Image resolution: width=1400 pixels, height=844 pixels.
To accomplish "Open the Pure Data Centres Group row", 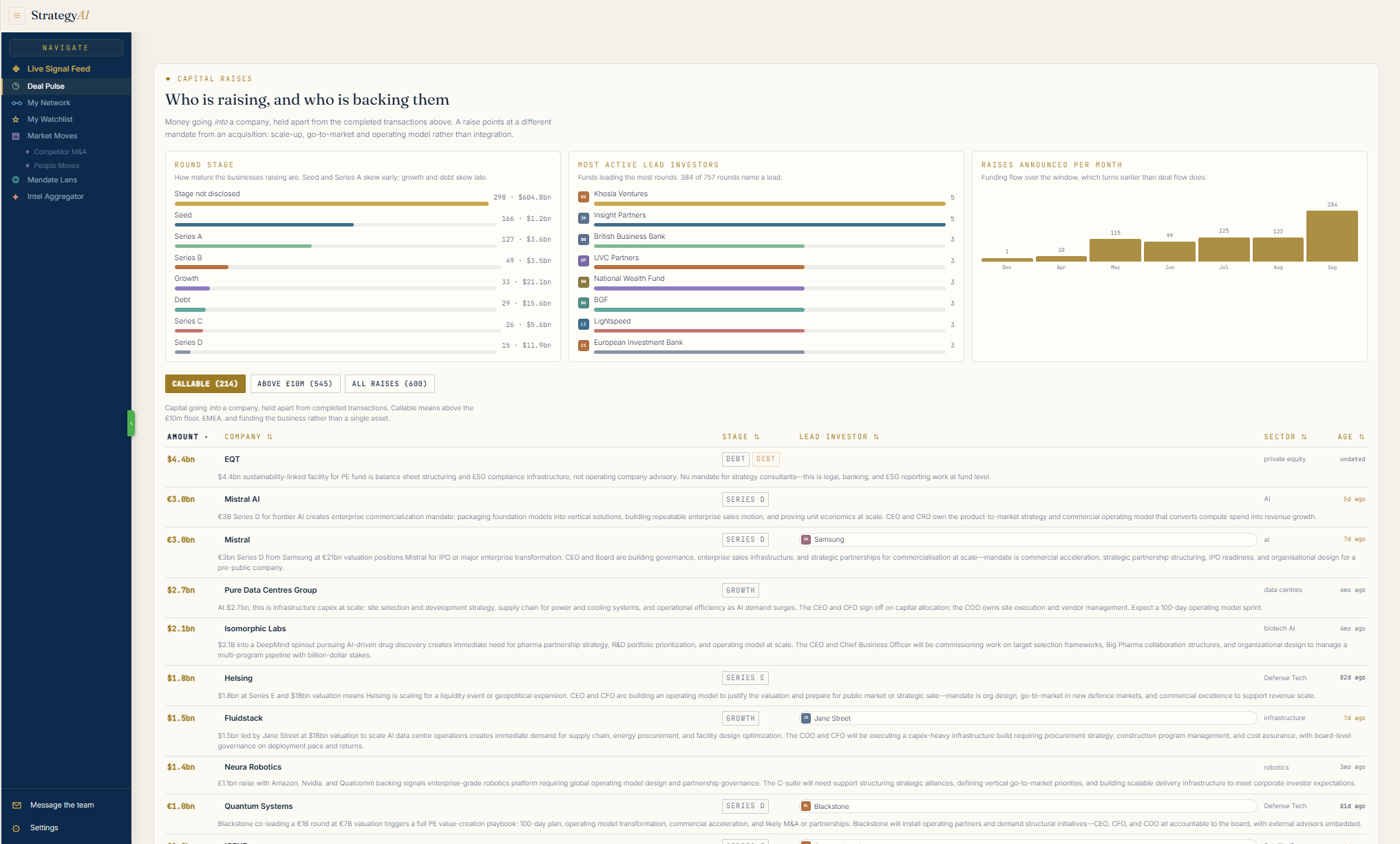I will click(766, 598).
